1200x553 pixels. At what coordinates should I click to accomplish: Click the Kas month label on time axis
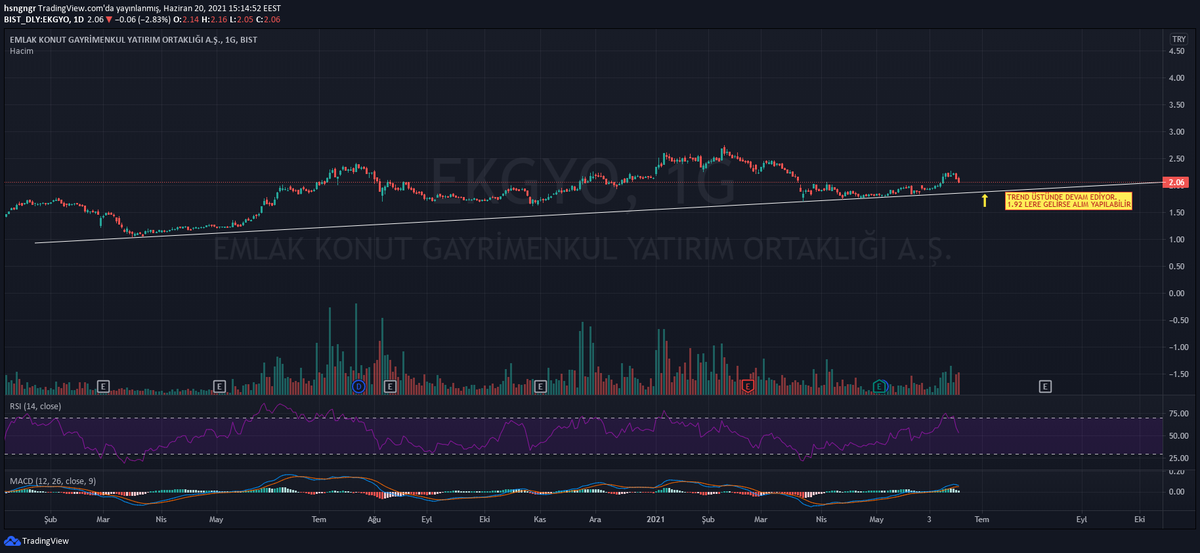tap(540, 520)
